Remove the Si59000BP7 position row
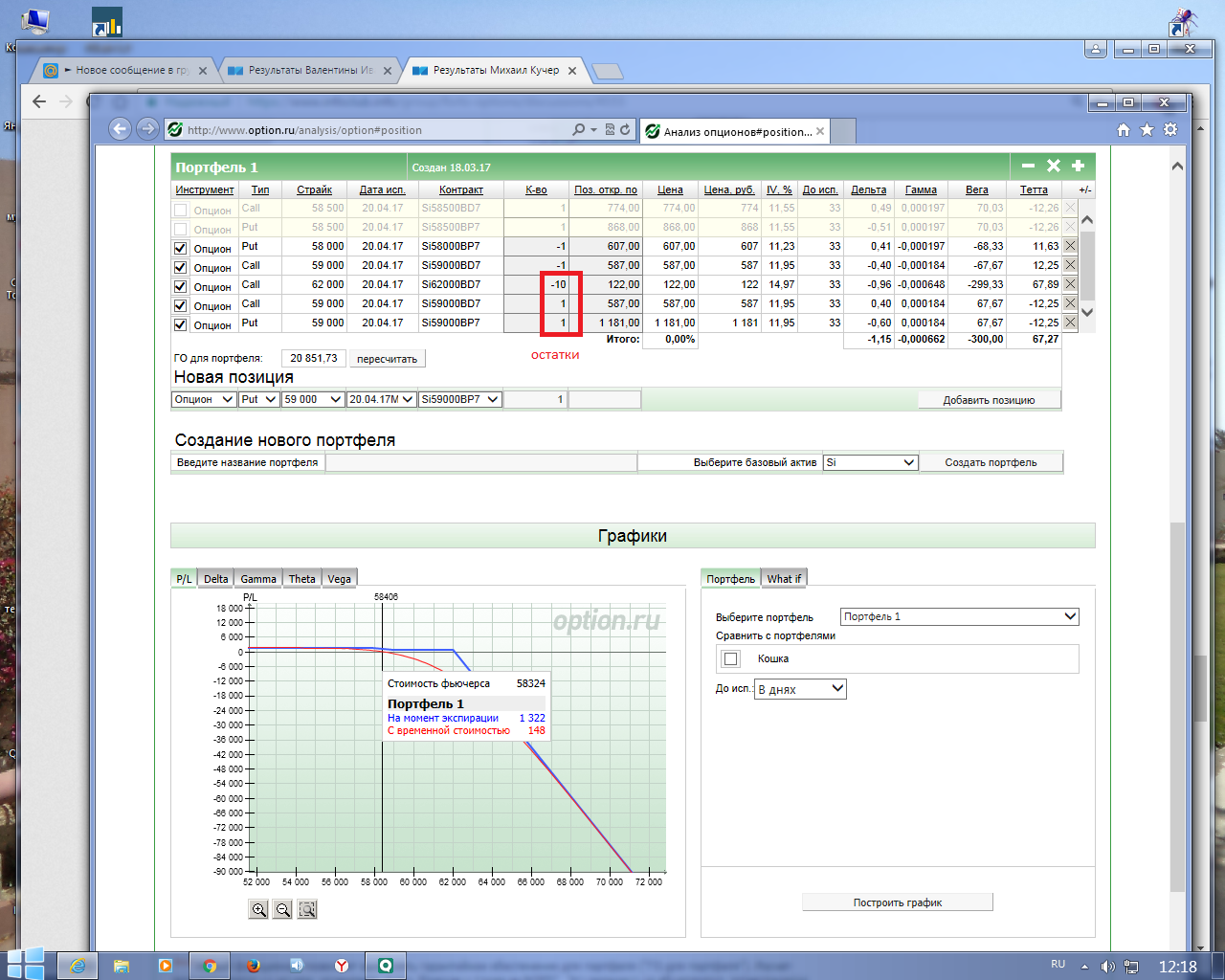Screen dimensions: 1225x980 coord(1070,323)
